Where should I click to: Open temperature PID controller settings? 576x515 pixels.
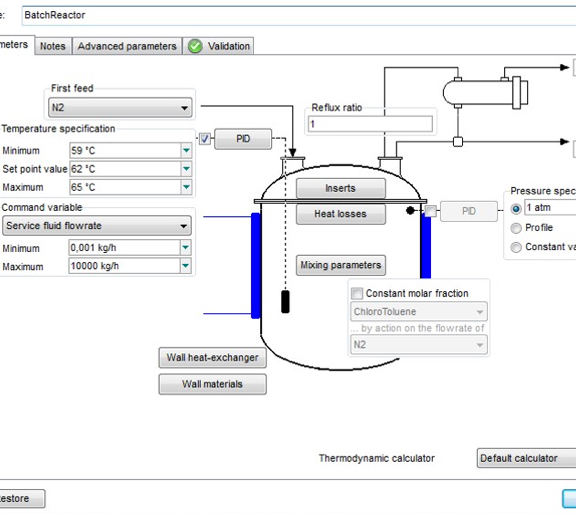(x=243, y=139)
